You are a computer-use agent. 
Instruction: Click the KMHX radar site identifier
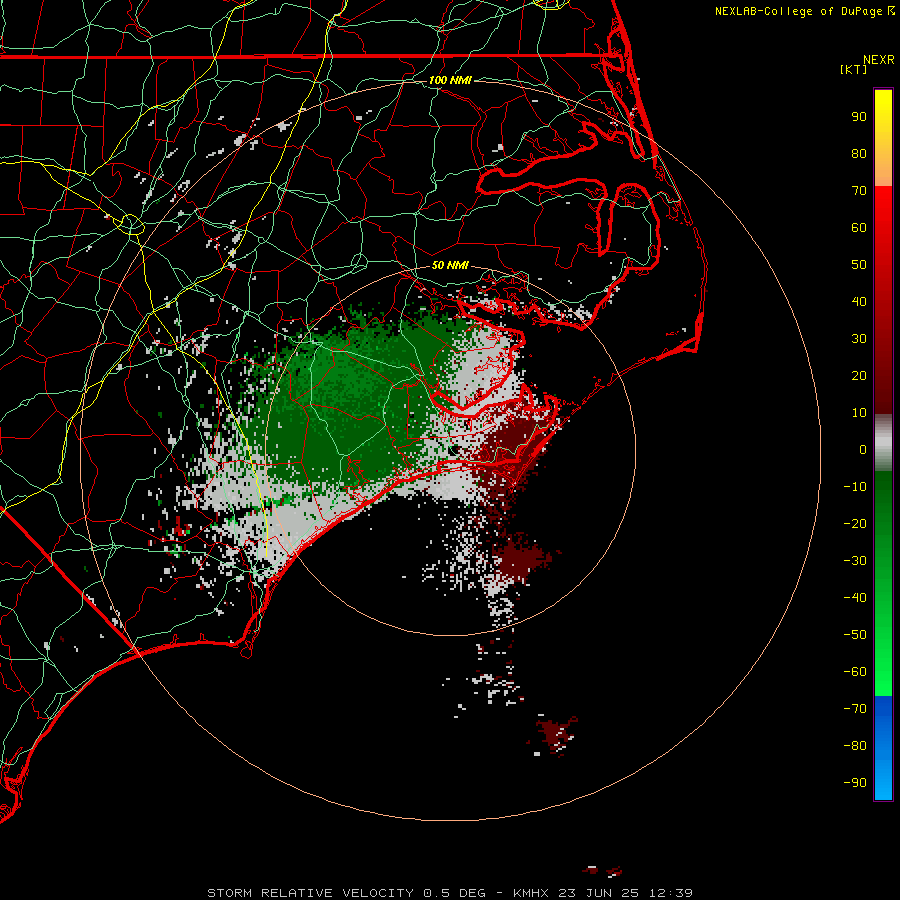pos(531,893)
